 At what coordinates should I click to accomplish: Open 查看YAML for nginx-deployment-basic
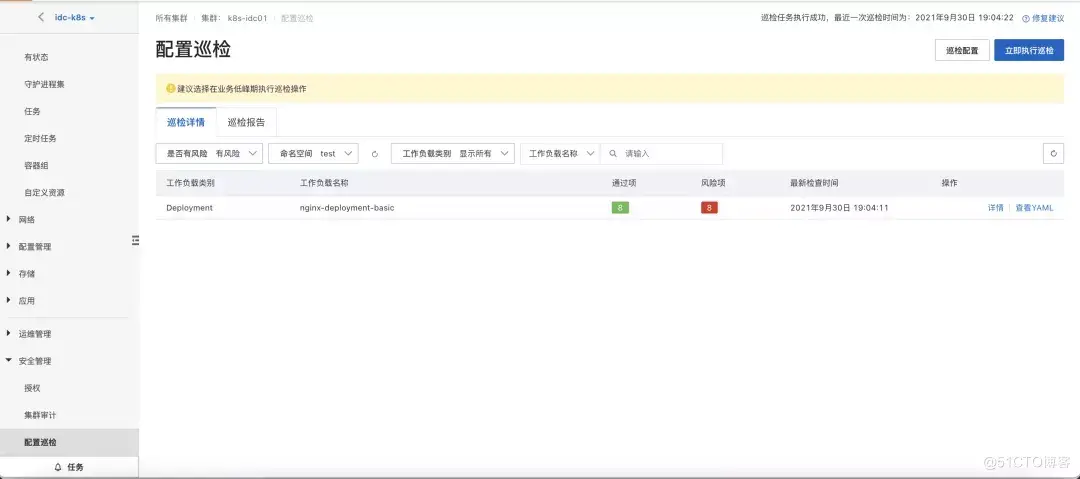tap(1034, 207)
